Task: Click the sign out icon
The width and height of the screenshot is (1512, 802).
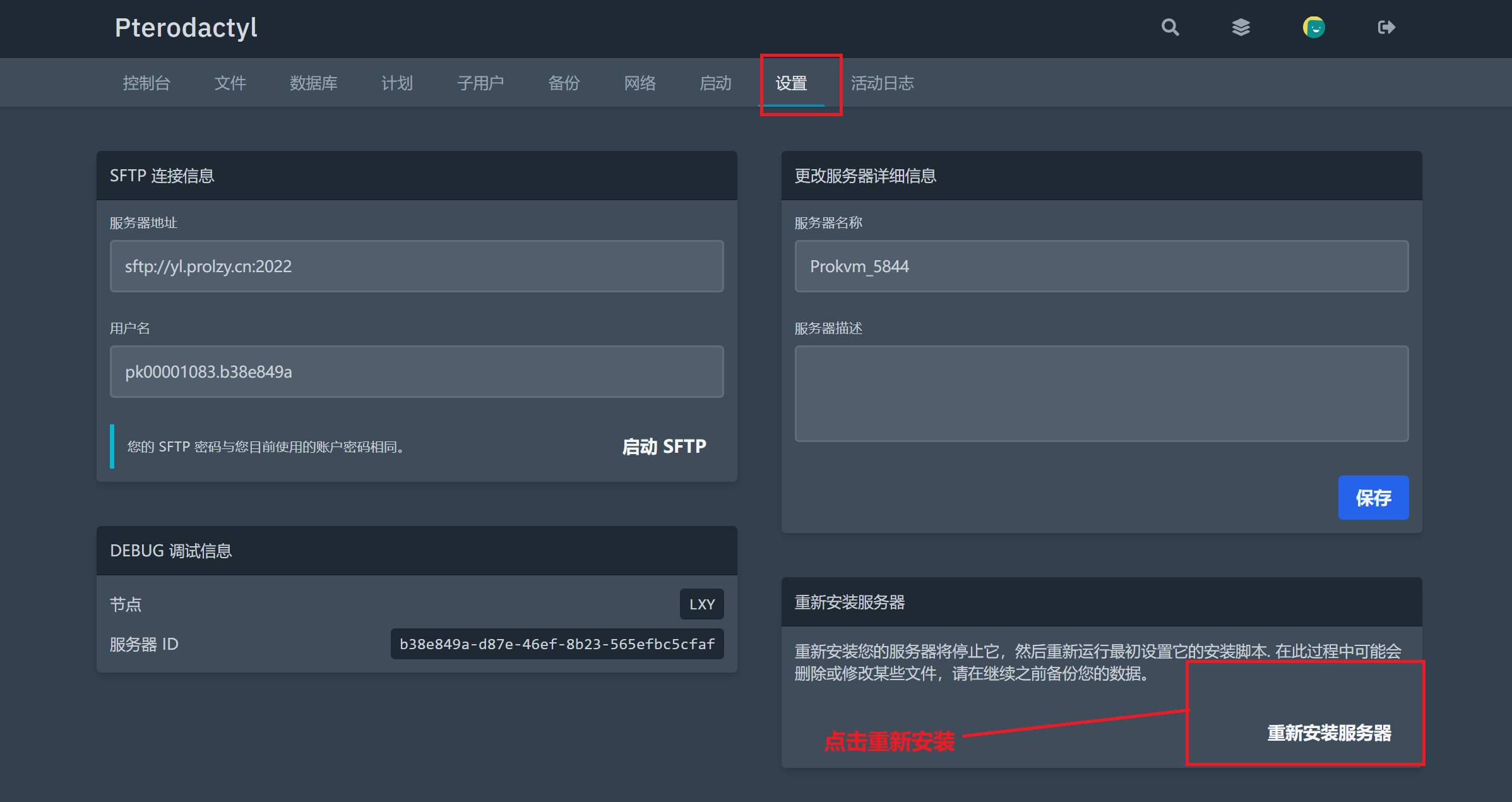Action: (1386, 27)
